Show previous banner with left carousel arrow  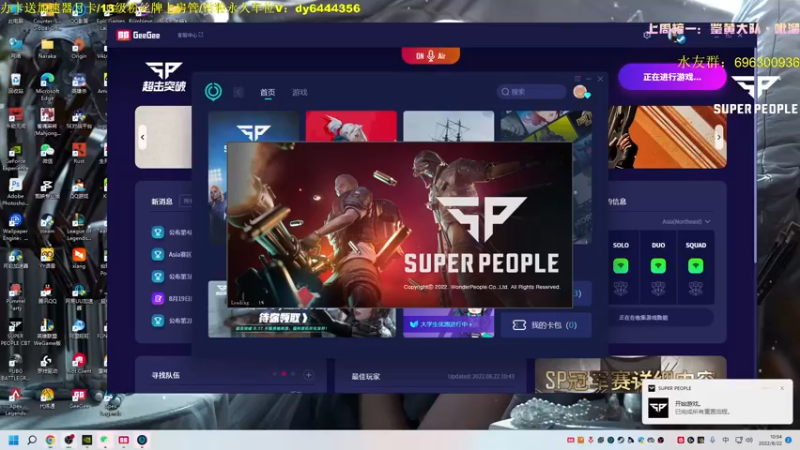coord(142,137)
